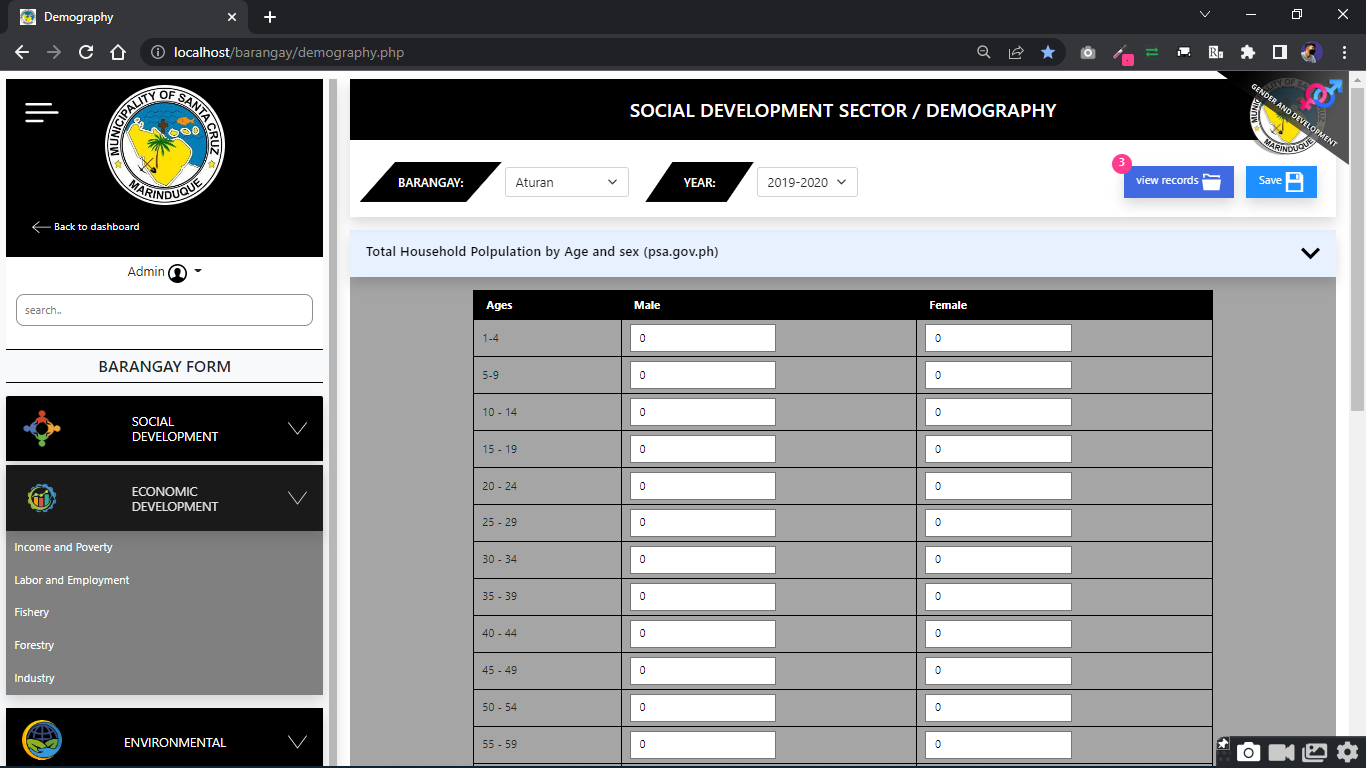Screen dimensions: 1366x768
Task: Click the Male input for ages 1-4
Action: (x=702, y=338)
